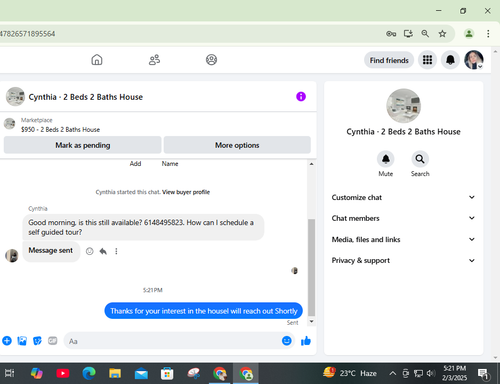Click the Aa message input field
This screenshot has height=384, width=500.
point(173,341)
